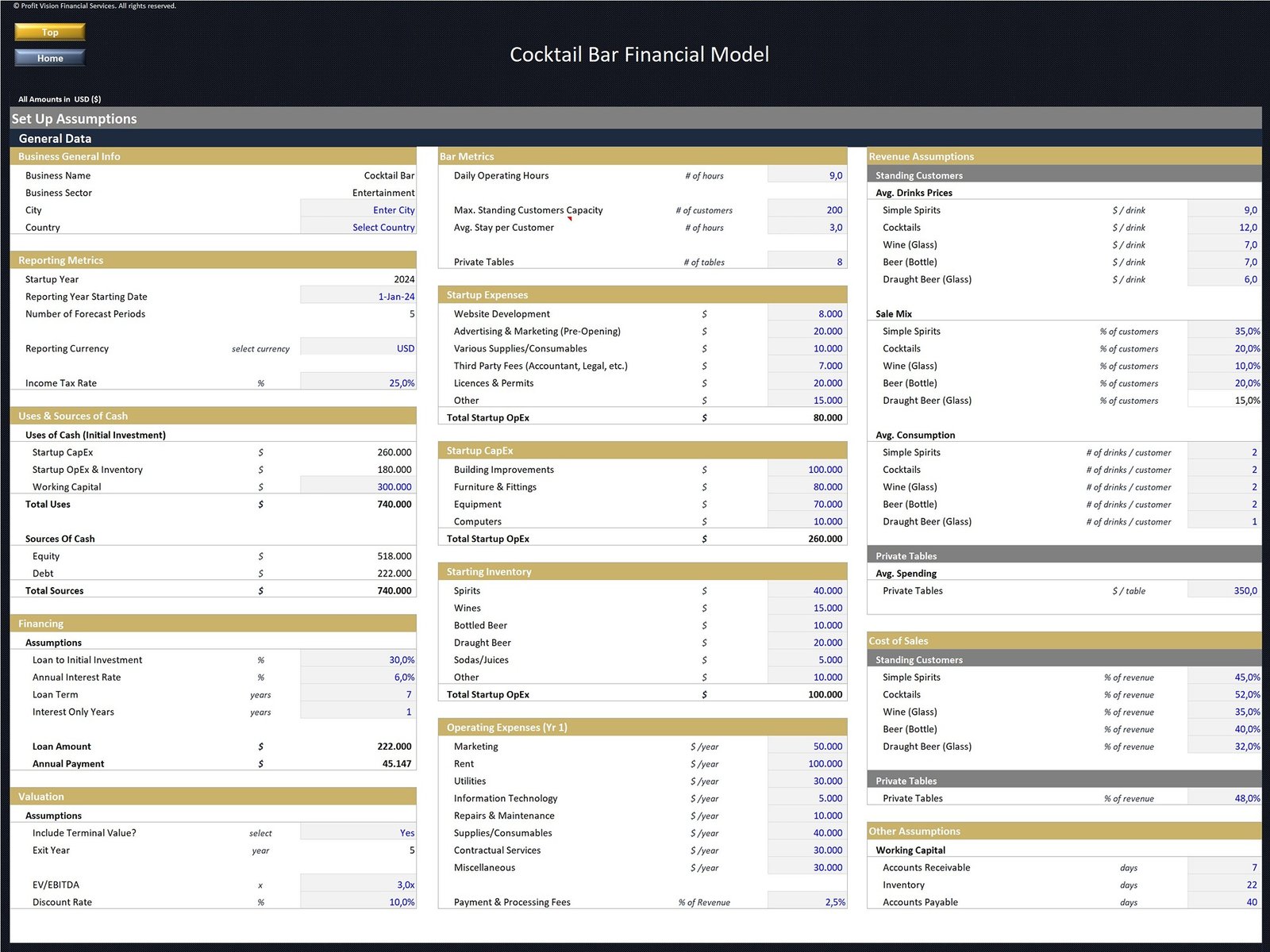Click the Payment & Processing Fees percentage
Viewport: 1270px width, 952px height.
coord(806,902)
